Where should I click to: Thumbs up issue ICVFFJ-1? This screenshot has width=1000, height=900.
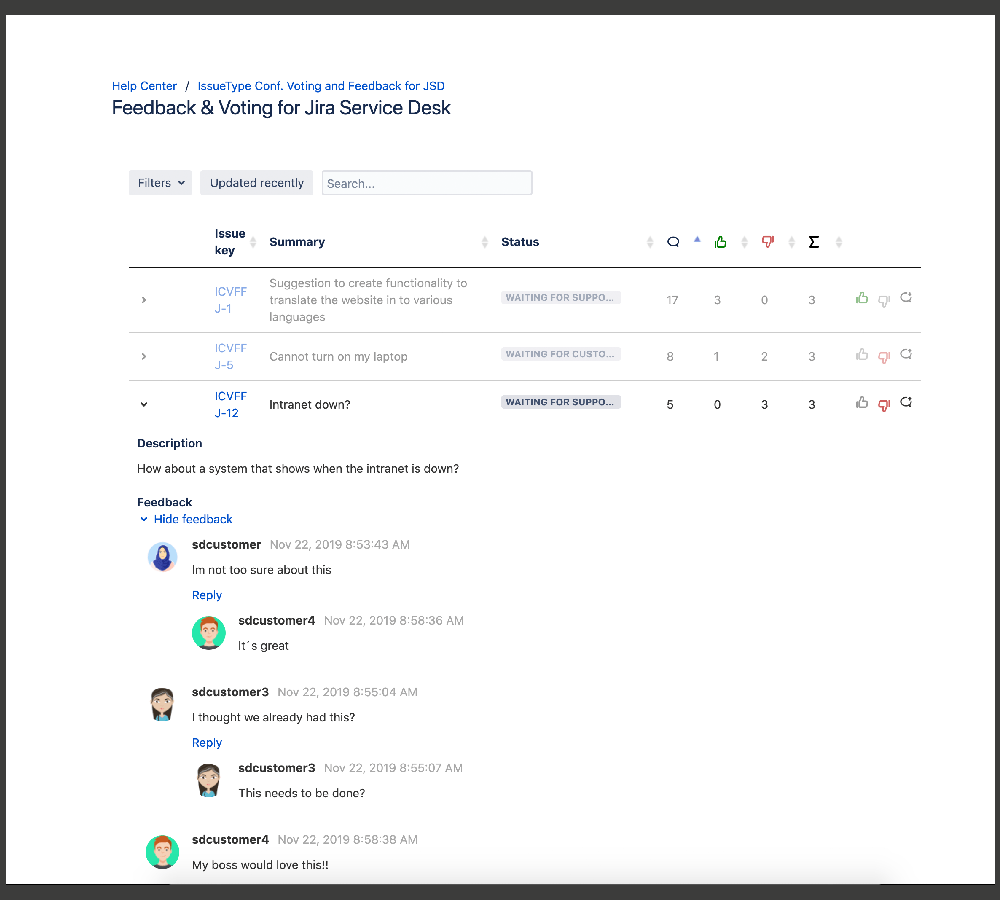[x=862, y=298]
